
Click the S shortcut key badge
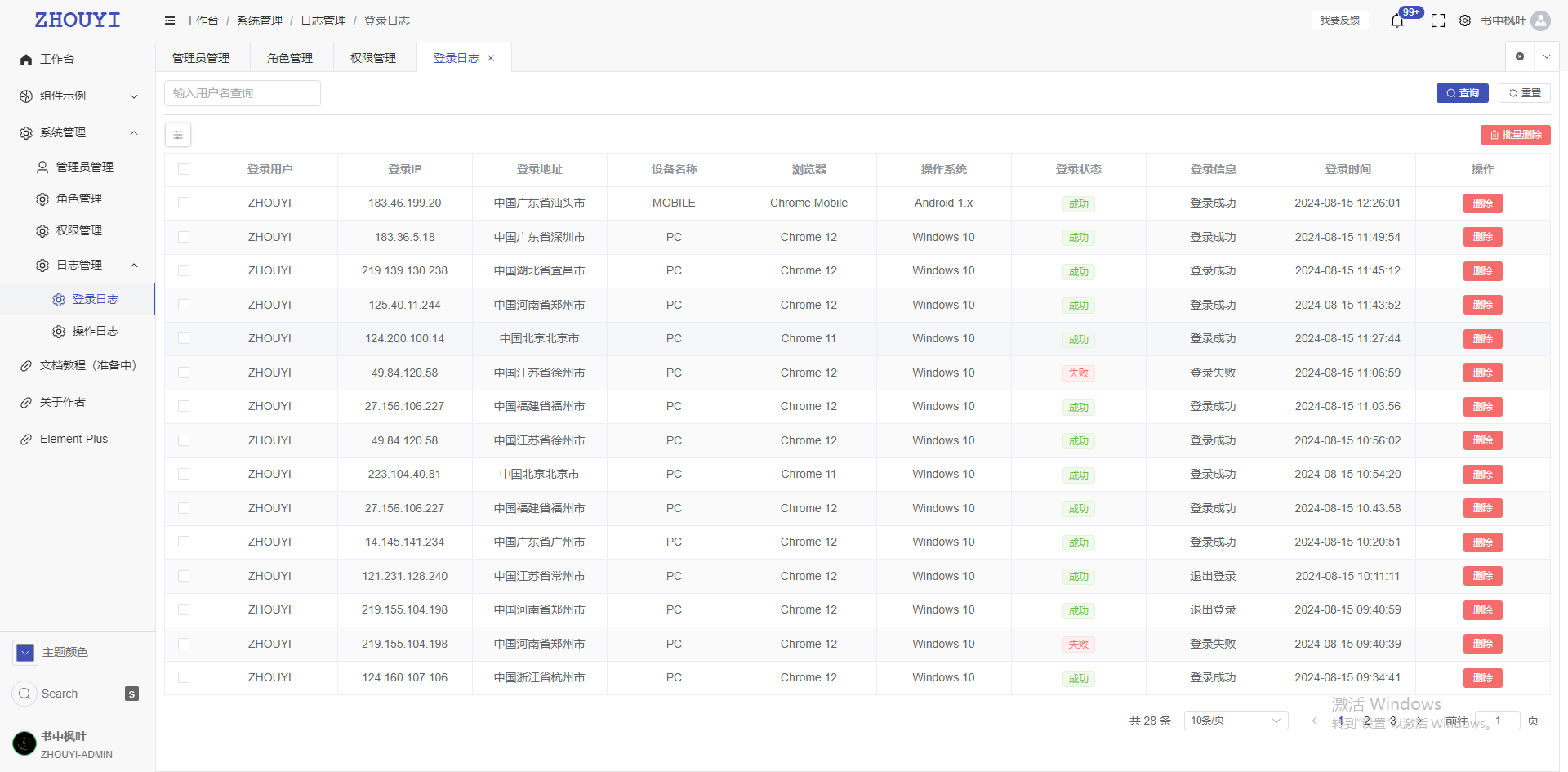[131, 694]
